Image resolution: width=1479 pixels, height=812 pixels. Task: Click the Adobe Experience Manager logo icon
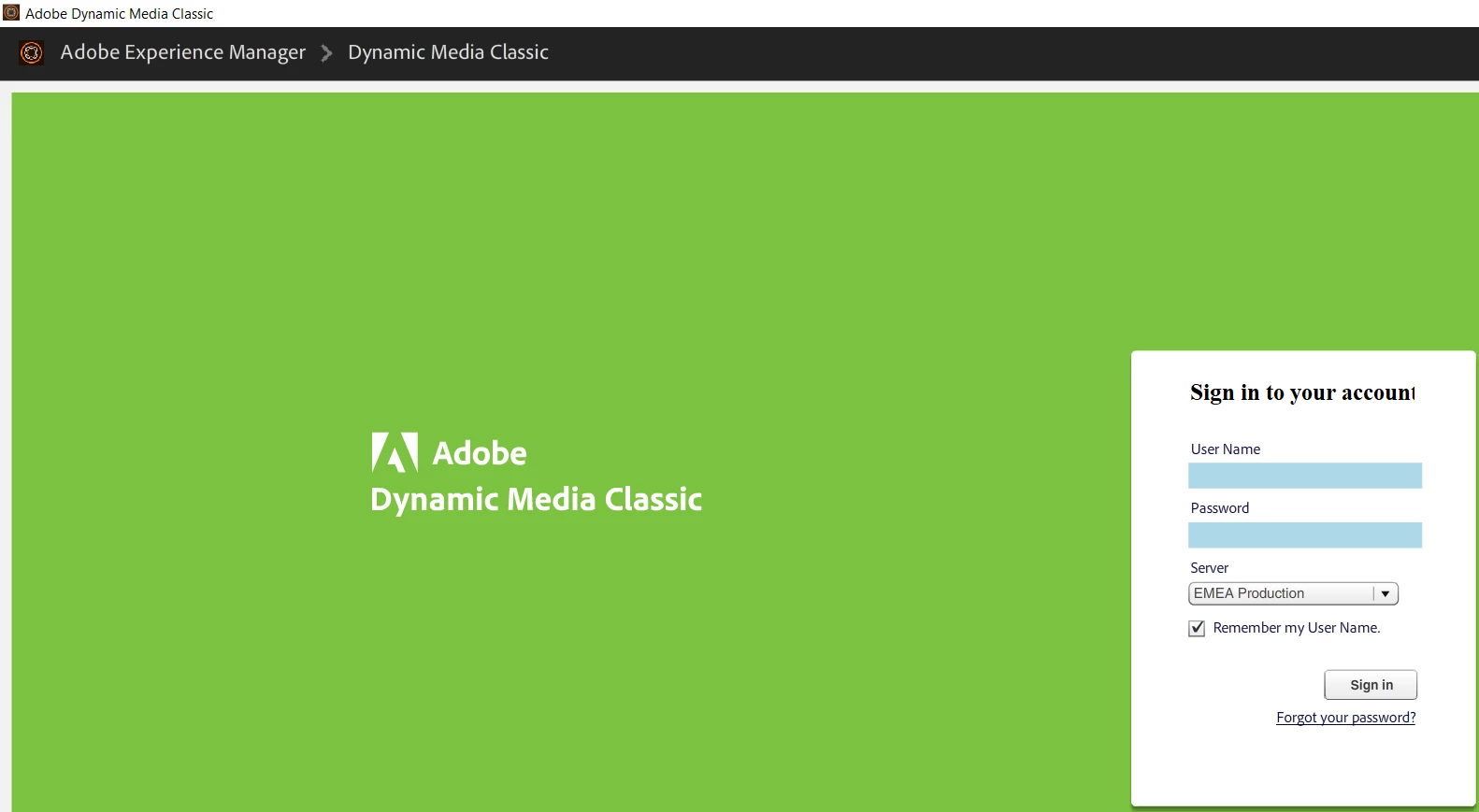click(x=32, y=53)
